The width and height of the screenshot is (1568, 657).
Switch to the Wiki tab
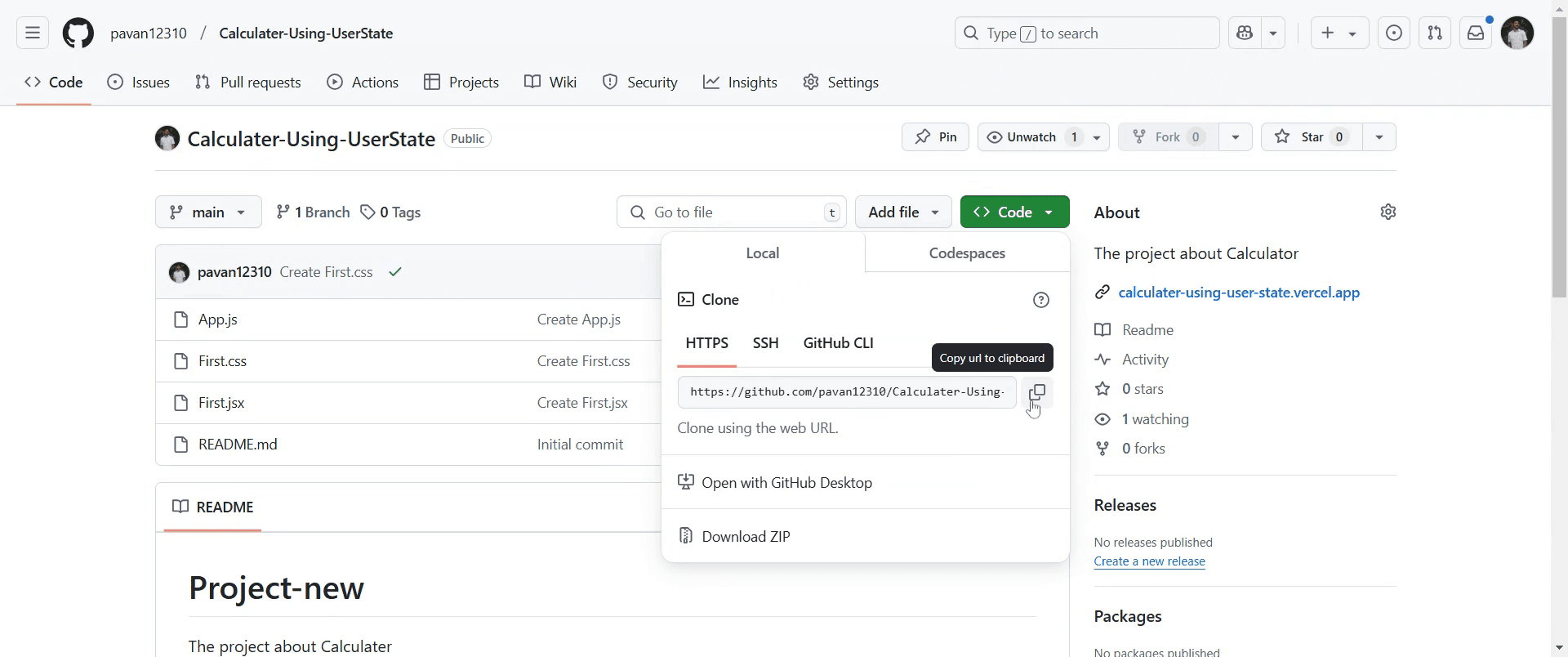[550, 83]
